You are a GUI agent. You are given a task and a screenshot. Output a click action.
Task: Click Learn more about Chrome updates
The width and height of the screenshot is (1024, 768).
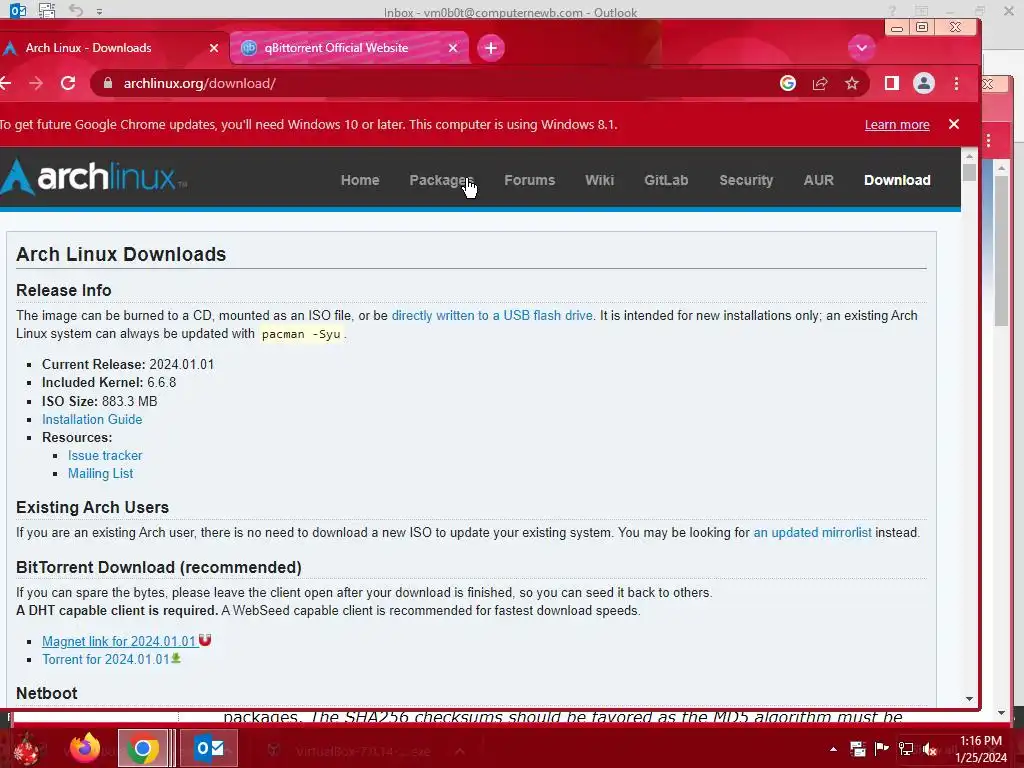coord(897,125)
